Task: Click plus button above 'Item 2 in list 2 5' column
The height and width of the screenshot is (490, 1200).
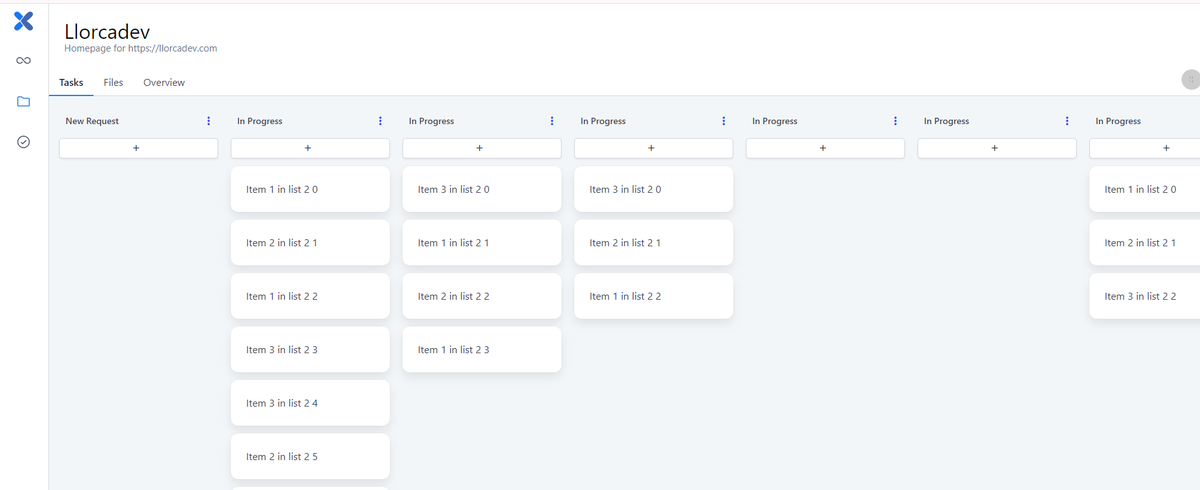Action: coord(310,148)
